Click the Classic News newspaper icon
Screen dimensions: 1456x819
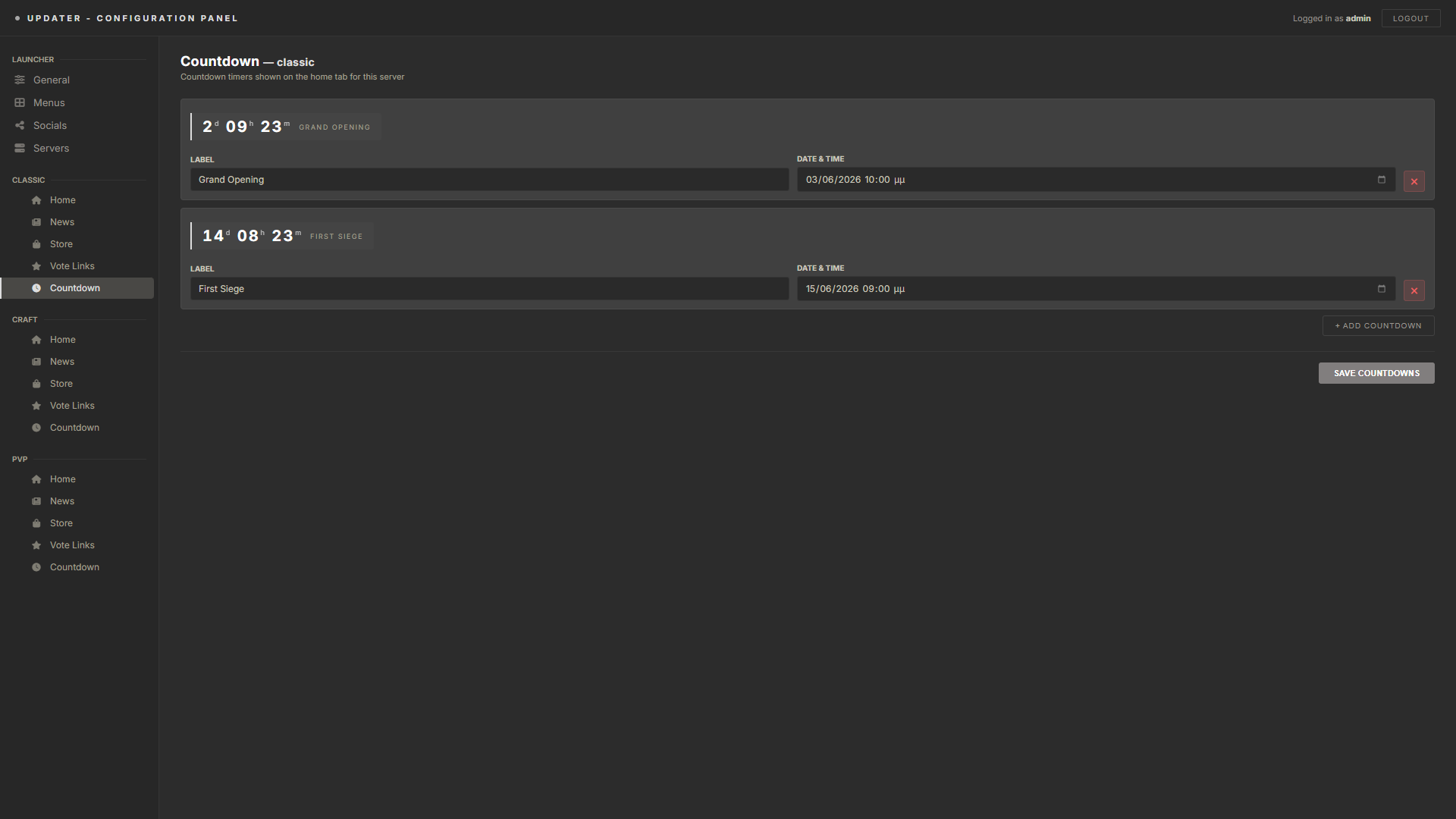tap(36, 222)
